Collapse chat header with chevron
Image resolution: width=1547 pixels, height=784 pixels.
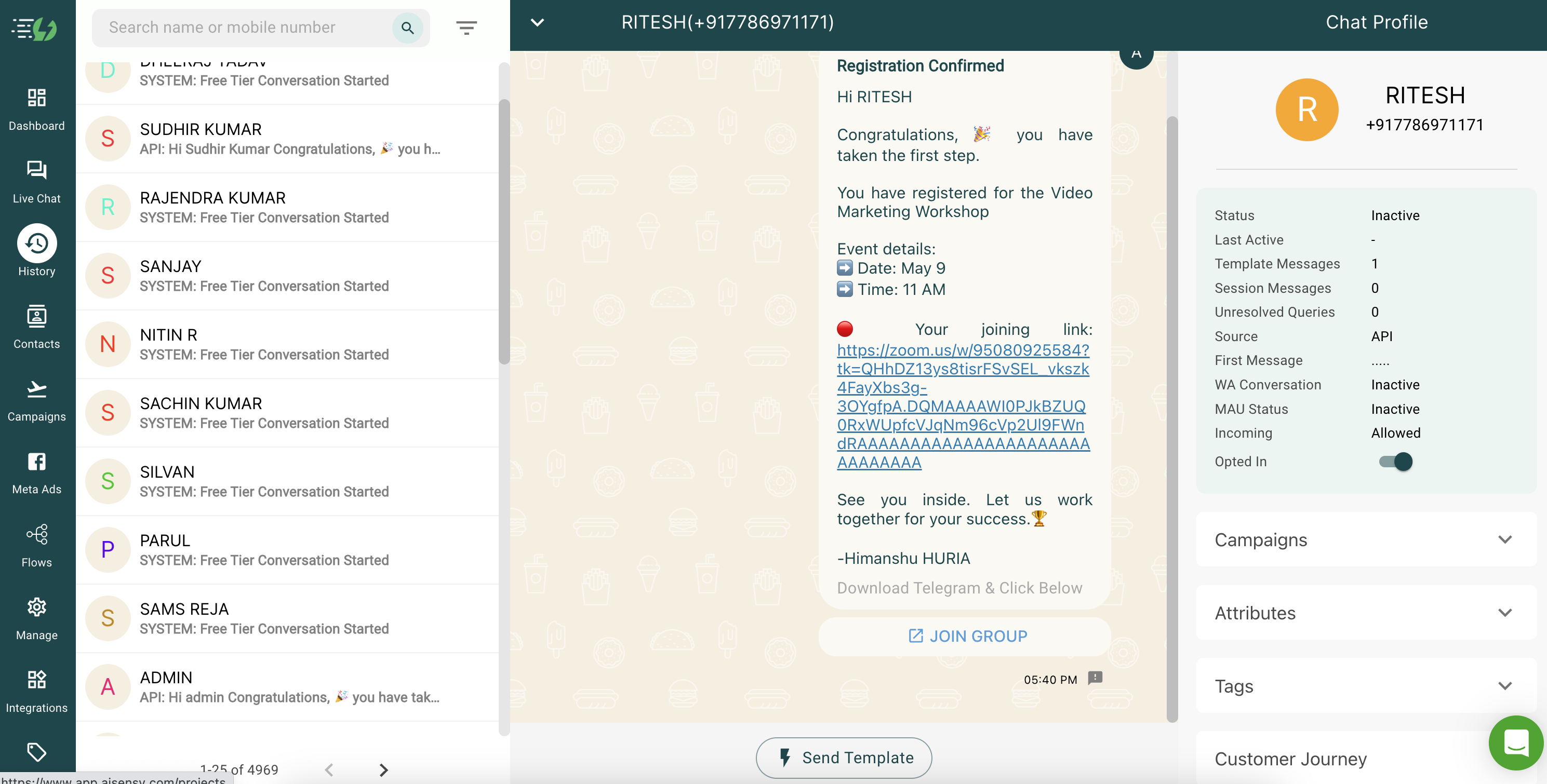(x=537, y=23)
